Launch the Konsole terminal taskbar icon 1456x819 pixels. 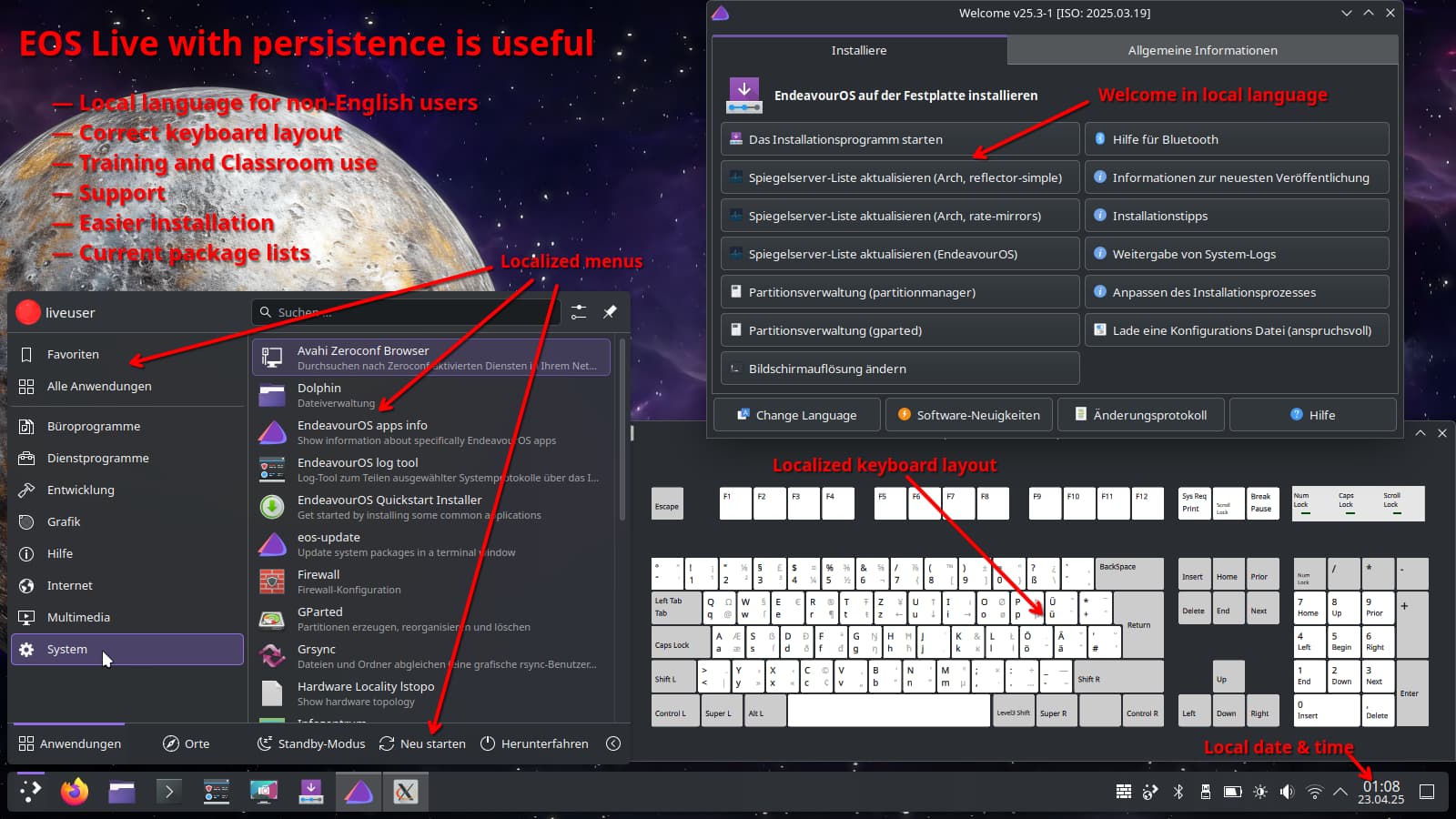(x=169, y=792)
